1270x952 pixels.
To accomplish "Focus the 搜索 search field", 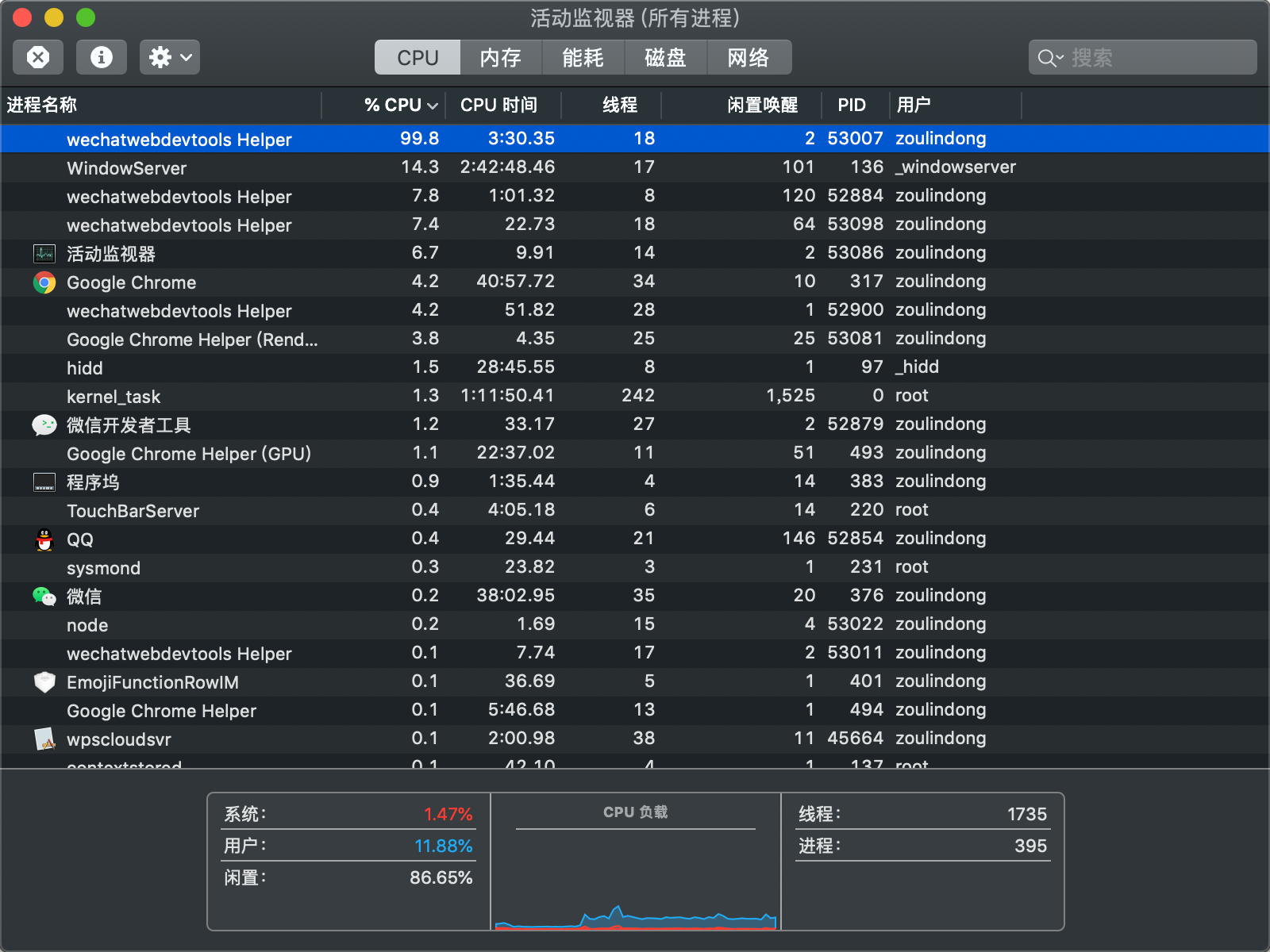I will pyautogui.click(x=1143, y=57).
